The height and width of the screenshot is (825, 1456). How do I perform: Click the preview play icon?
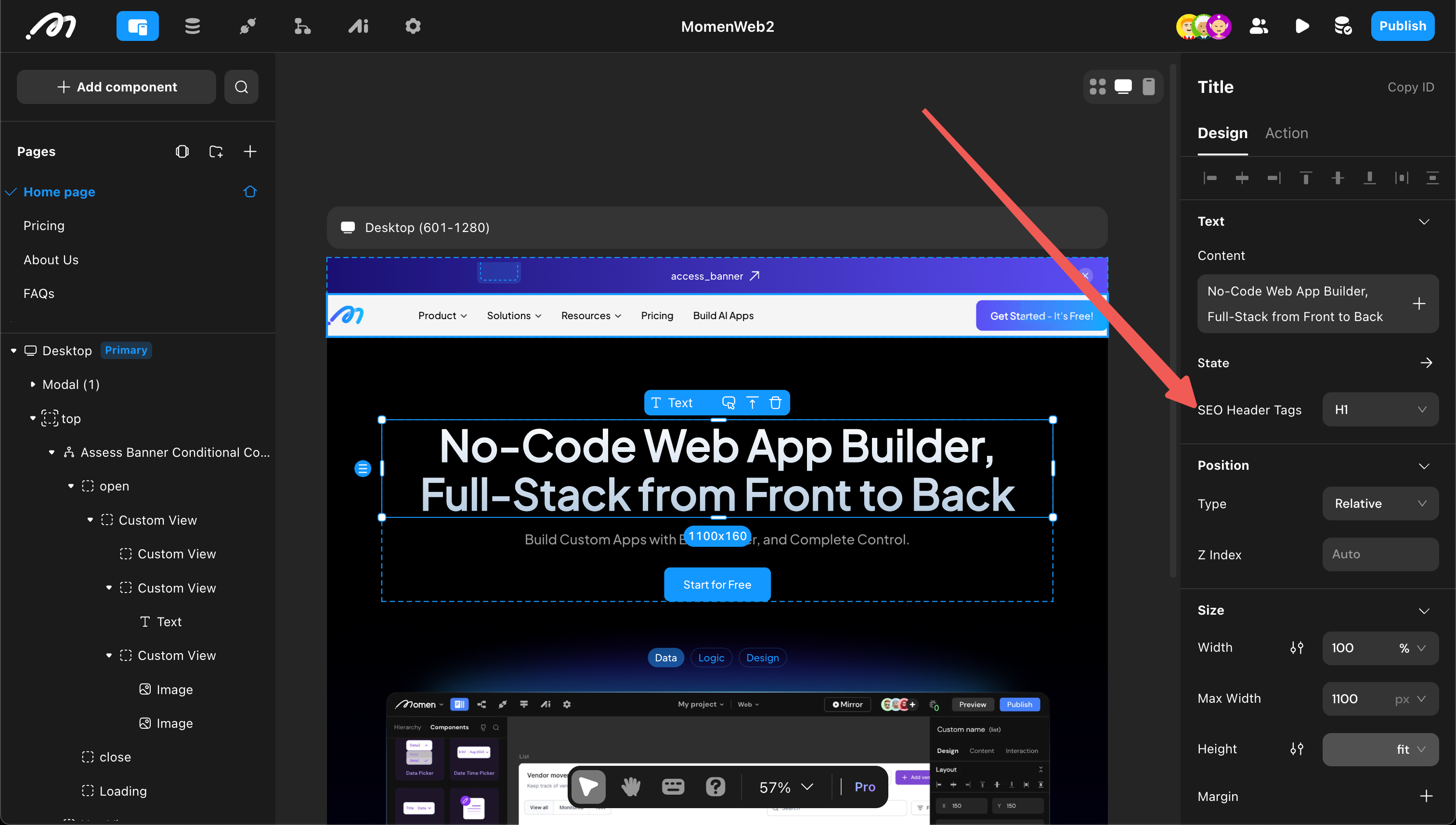tap(1302, 26)
